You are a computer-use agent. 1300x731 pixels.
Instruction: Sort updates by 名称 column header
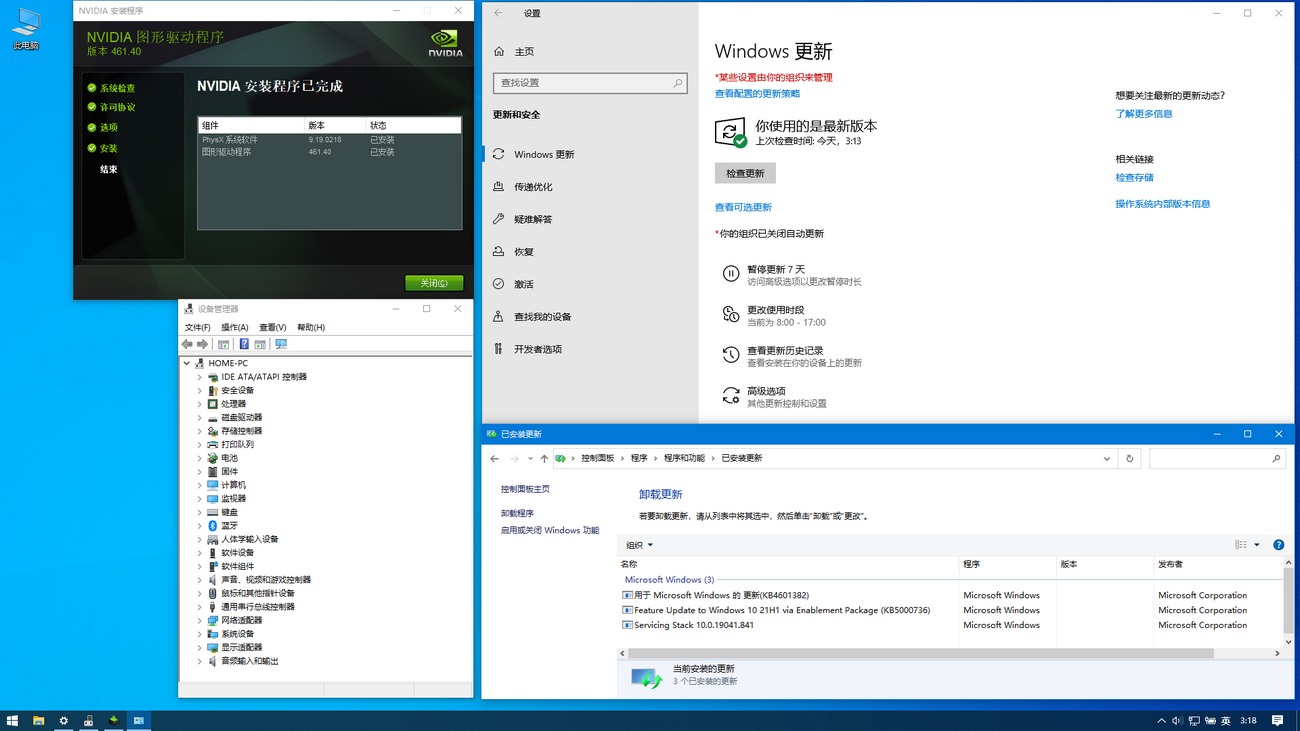pos(788,564)
